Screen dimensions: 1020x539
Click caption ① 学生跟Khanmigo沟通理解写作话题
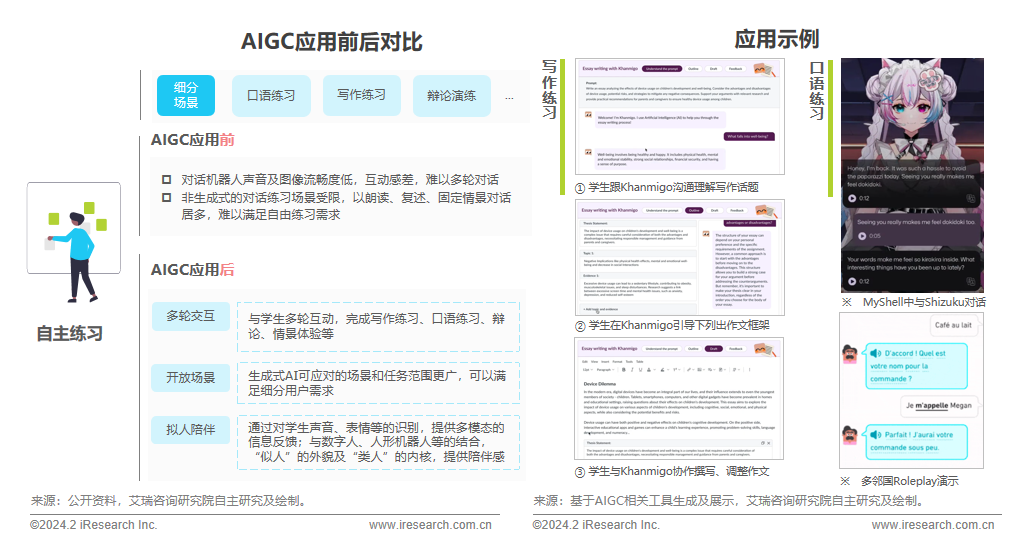point(667,187)
